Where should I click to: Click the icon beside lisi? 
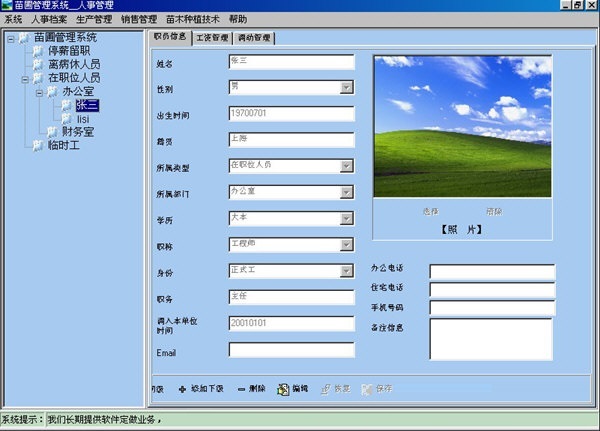(66, 119)
